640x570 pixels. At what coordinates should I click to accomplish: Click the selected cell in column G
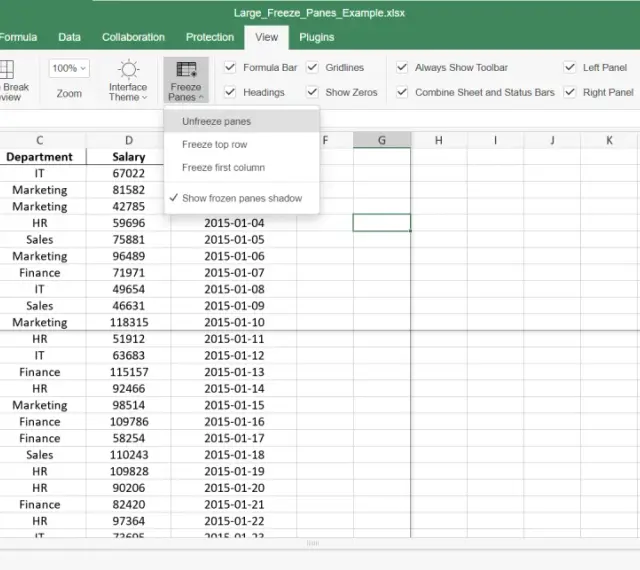coord(382,223)
